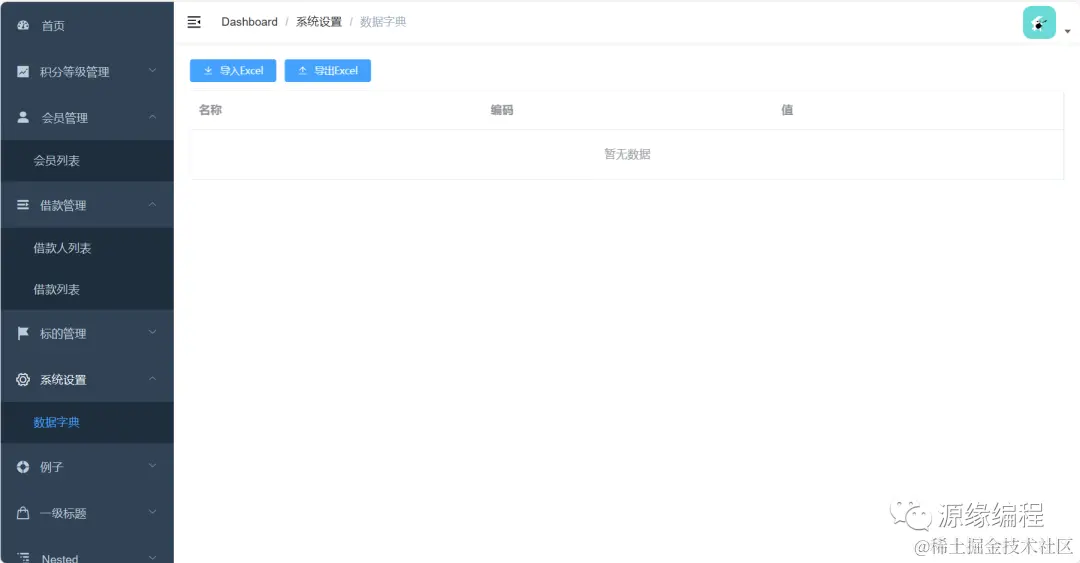
Task: Click the 编码 column header
Action: point(502,110)
